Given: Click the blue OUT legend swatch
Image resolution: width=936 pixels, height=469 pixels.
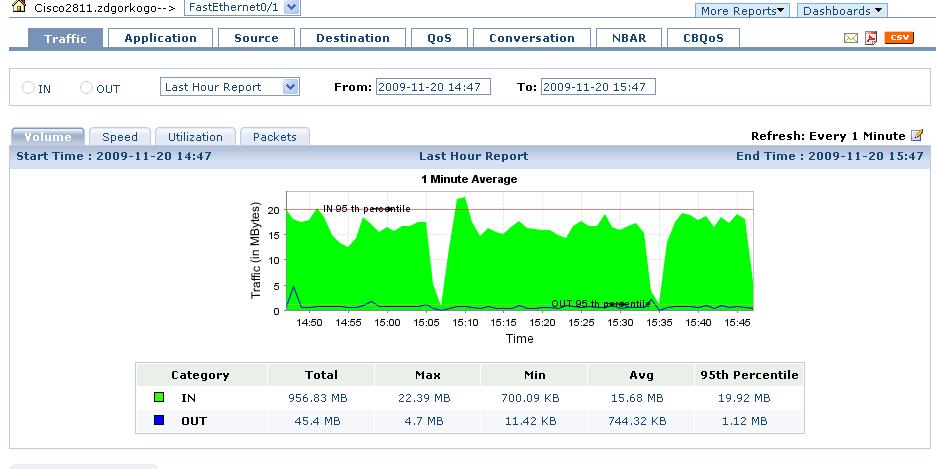Looking at the screenshot, I should coord(159,420).
